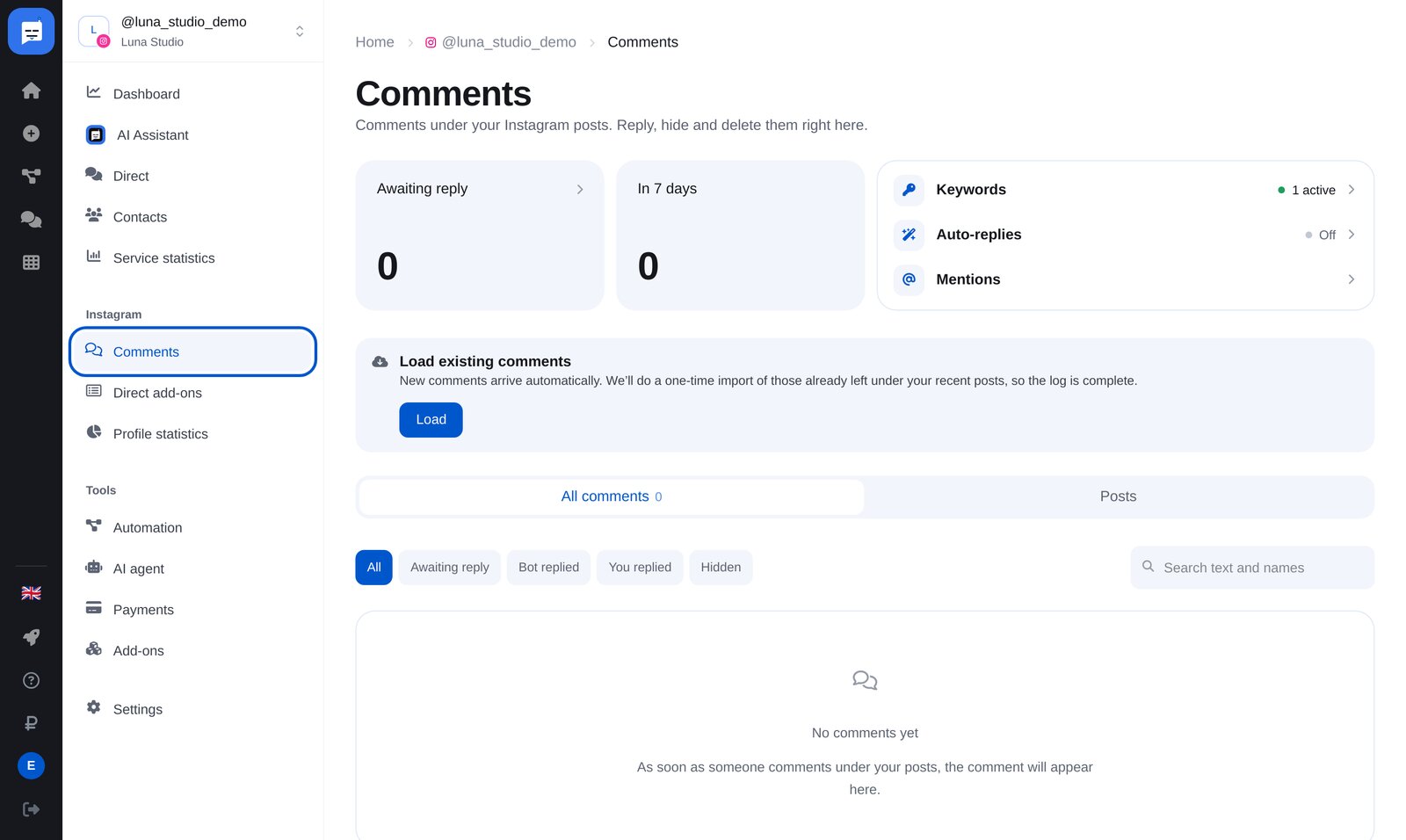Open Contacts in the sidebar
The image size is (1406, 840).
(x=192, y=217)
